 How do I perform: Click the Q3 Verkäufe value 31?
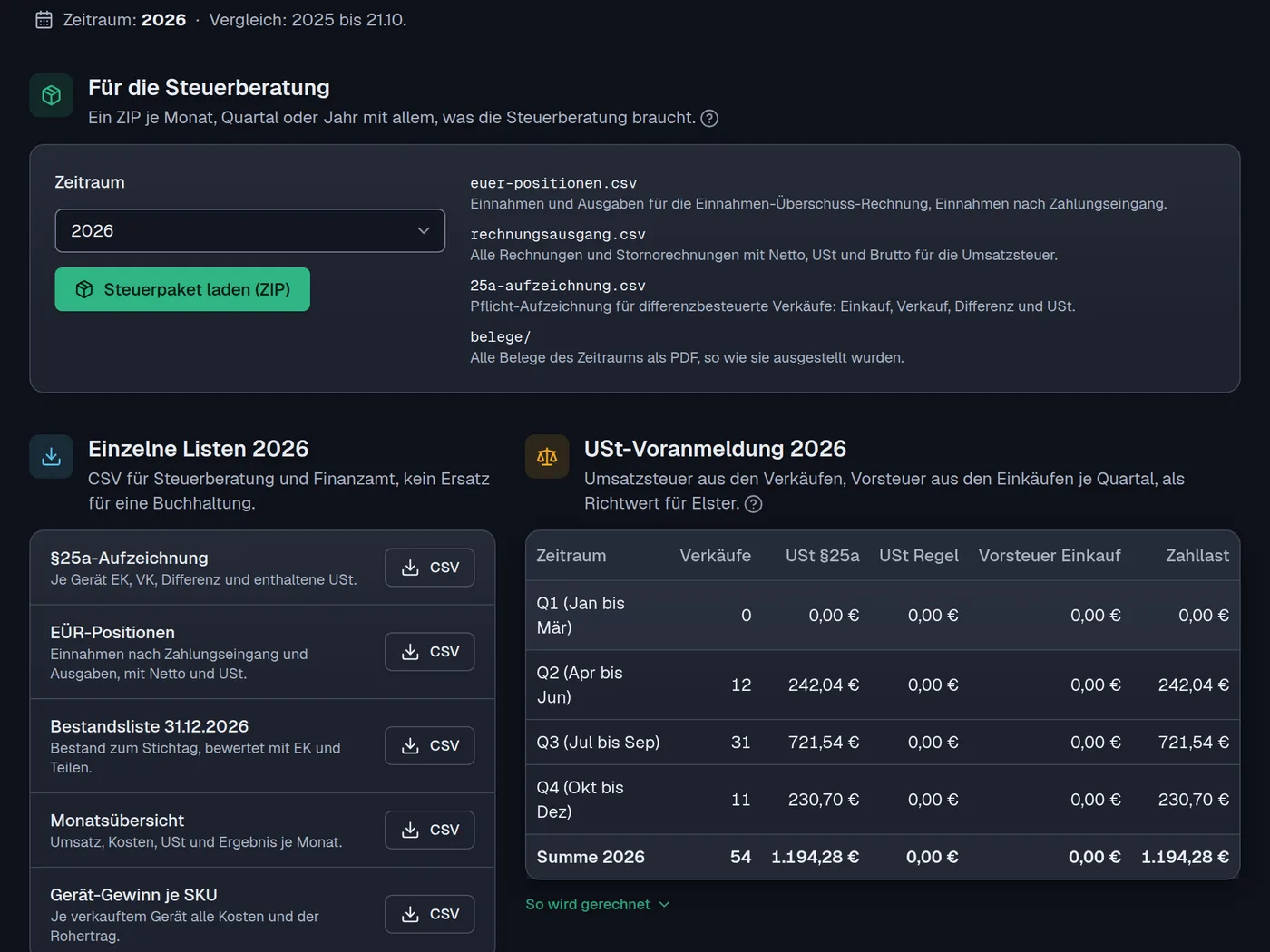click(x=741, y=743)
